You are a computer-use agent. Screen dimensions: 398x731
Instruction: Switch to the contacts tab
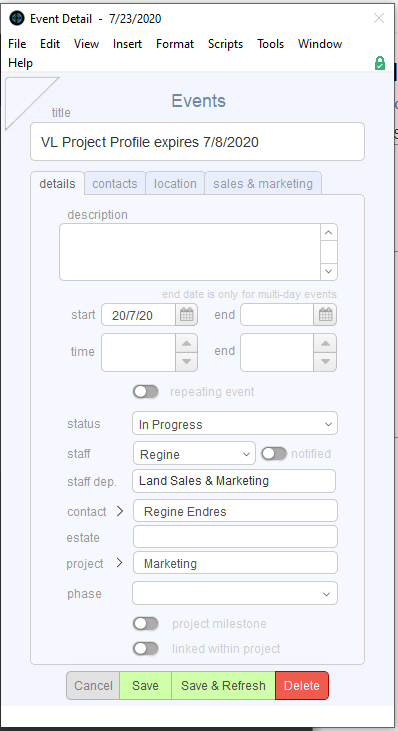coord(115,184)
